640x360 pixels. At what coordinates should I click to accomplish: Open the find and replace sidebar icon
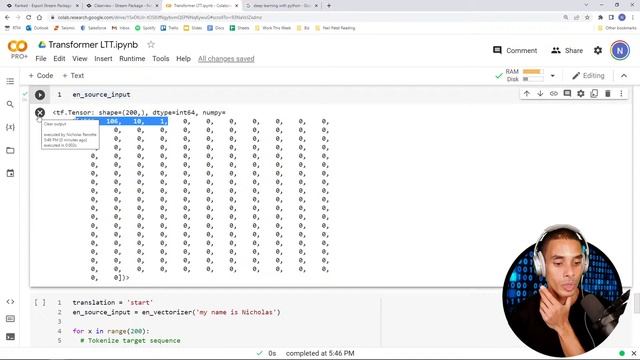click(x=10, y=104)
